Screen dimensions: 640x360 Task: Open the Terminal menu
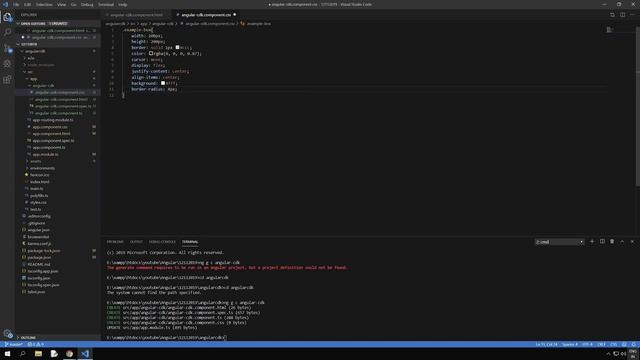(x=106, y=4)
